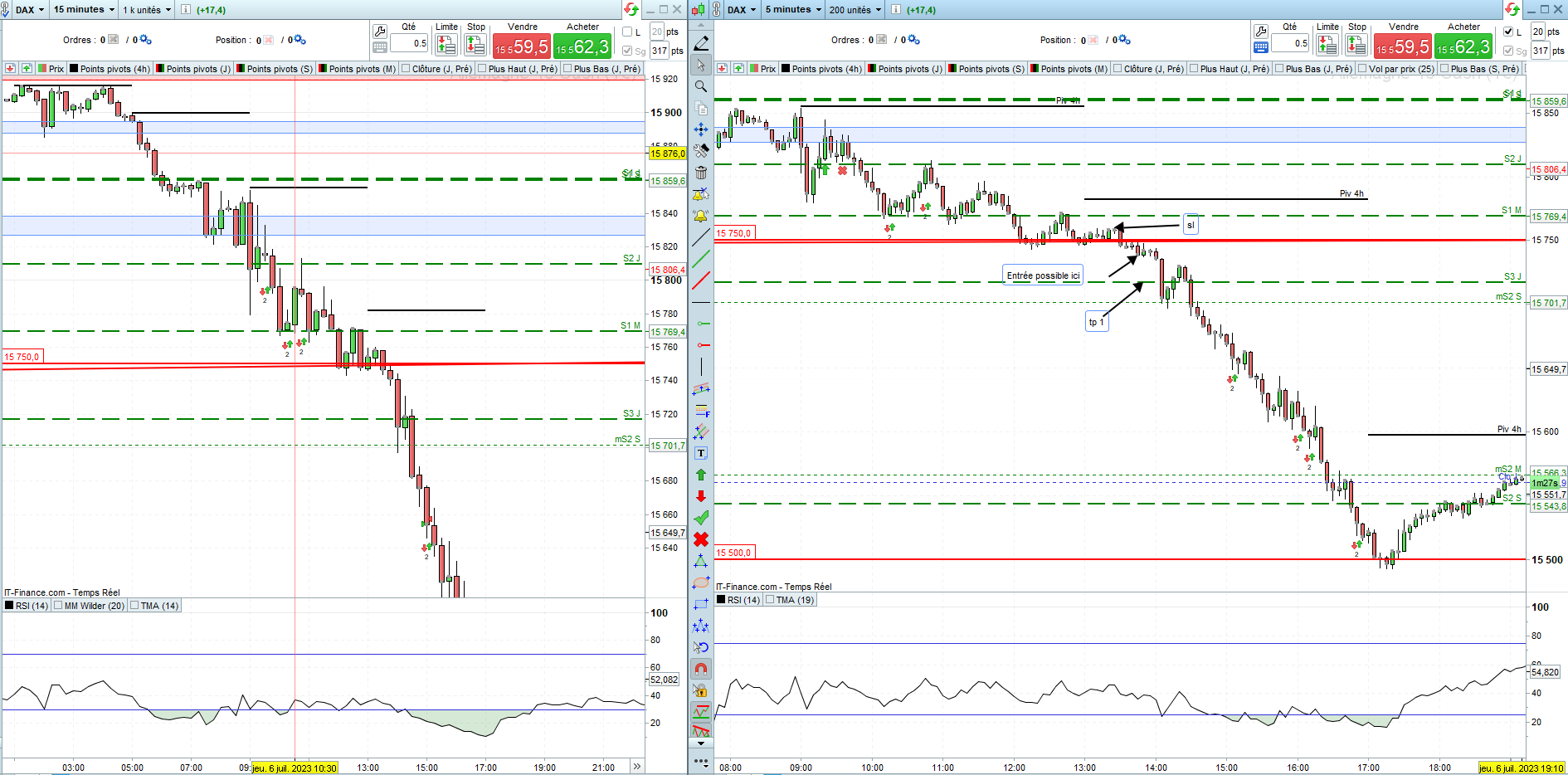The width and height of the screenshot is (1568, 775).
Task: Select the move objects tool
Action: (701, 129)
